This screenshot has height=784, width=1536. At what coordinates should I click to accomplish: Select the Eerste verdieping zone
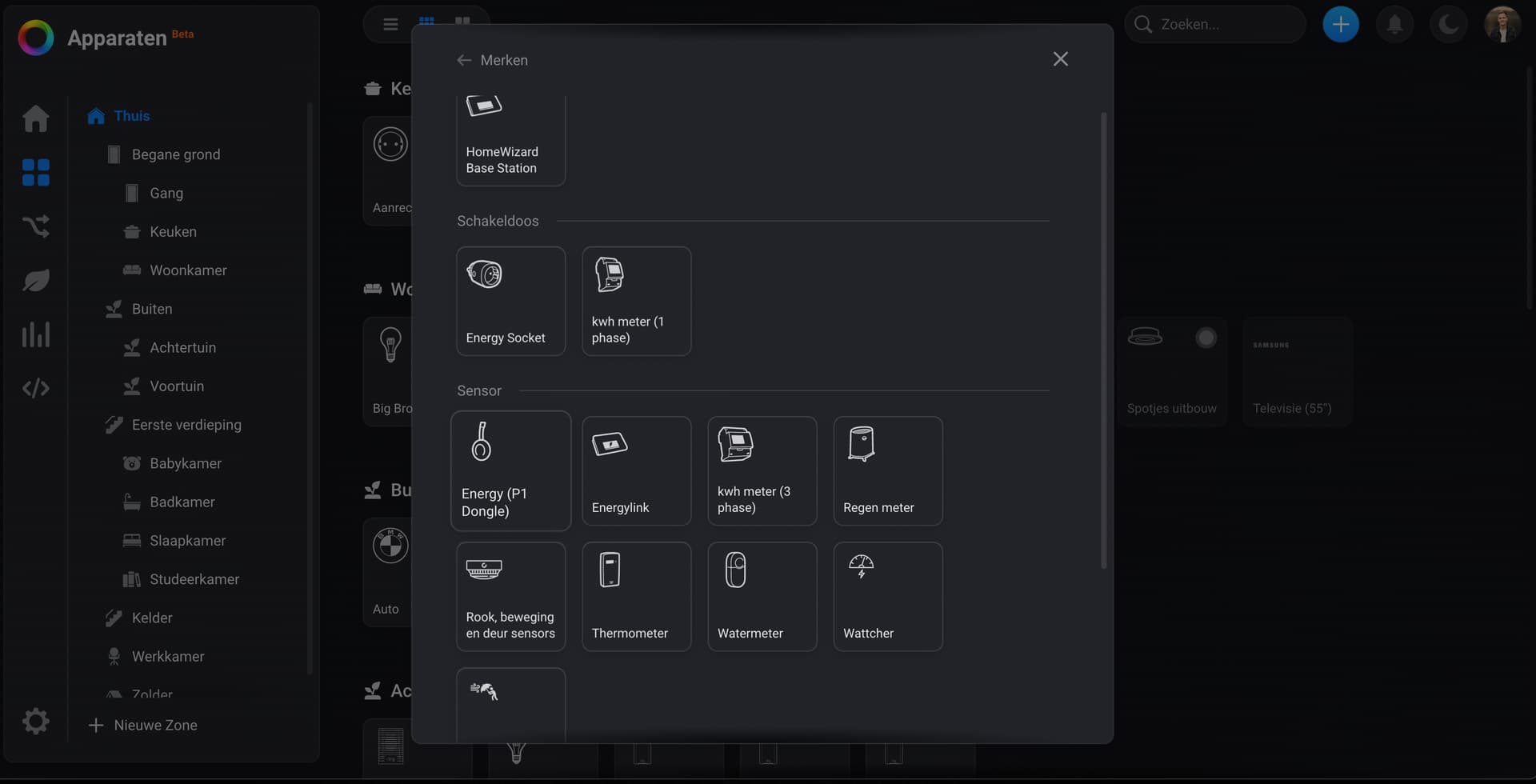click(x=174, y=425)
